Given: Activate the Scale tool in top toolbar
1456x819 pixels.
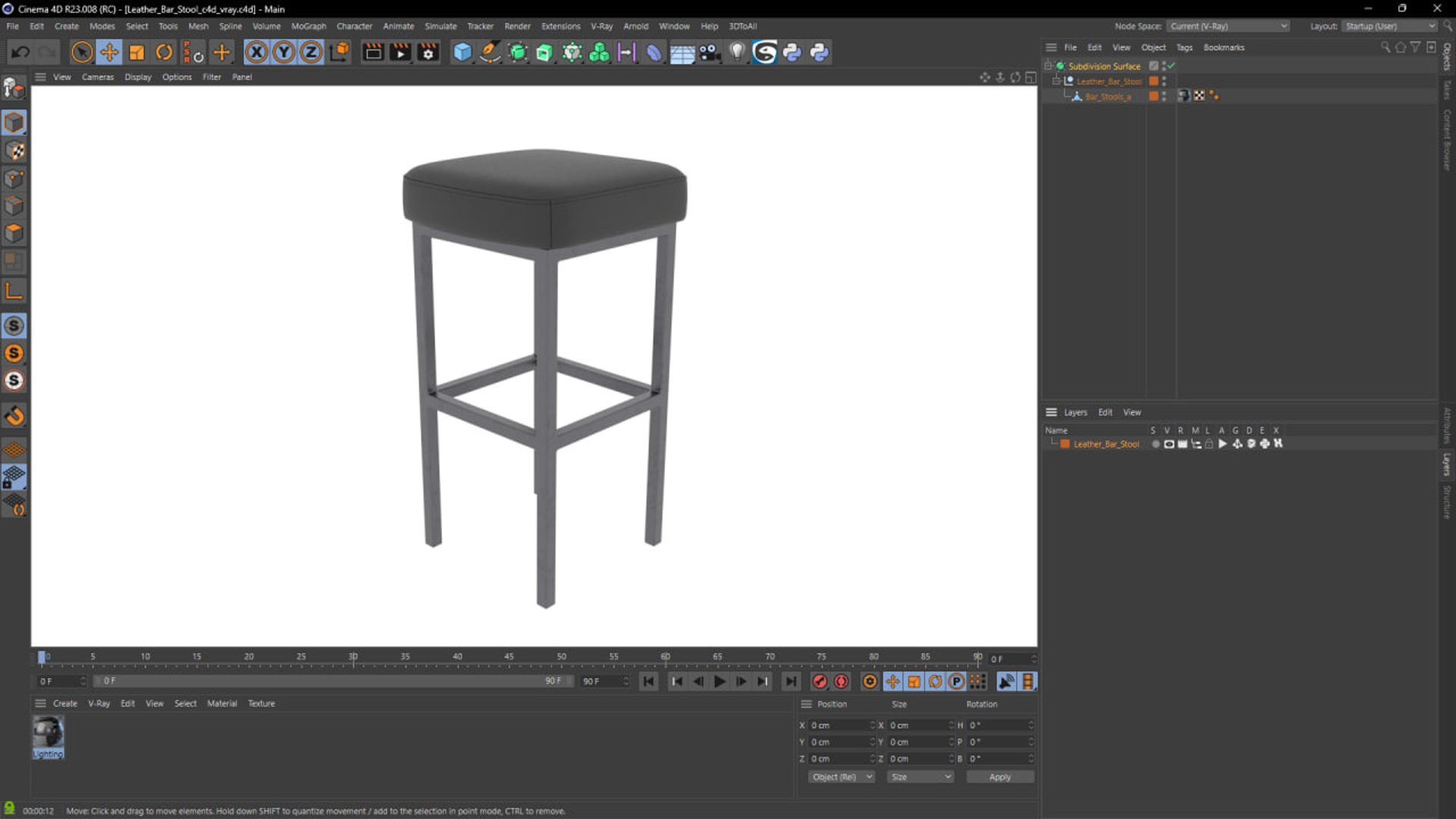Looking at the screenshot, I should tap(136, 52).
